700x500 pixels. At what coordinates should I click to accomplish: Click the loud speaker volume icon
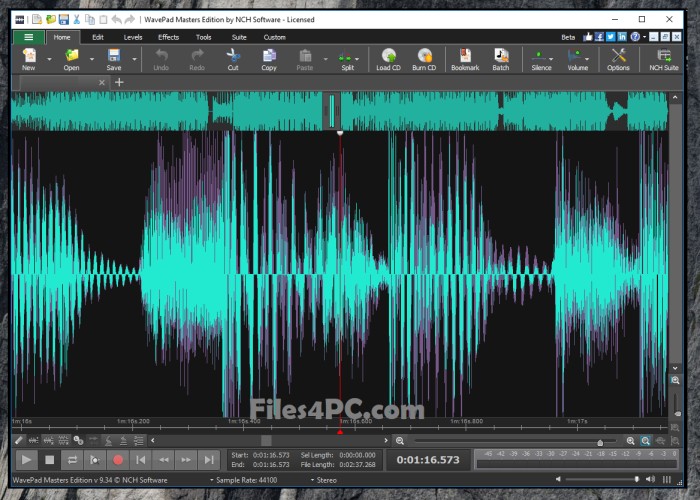(x=650, y=479)
